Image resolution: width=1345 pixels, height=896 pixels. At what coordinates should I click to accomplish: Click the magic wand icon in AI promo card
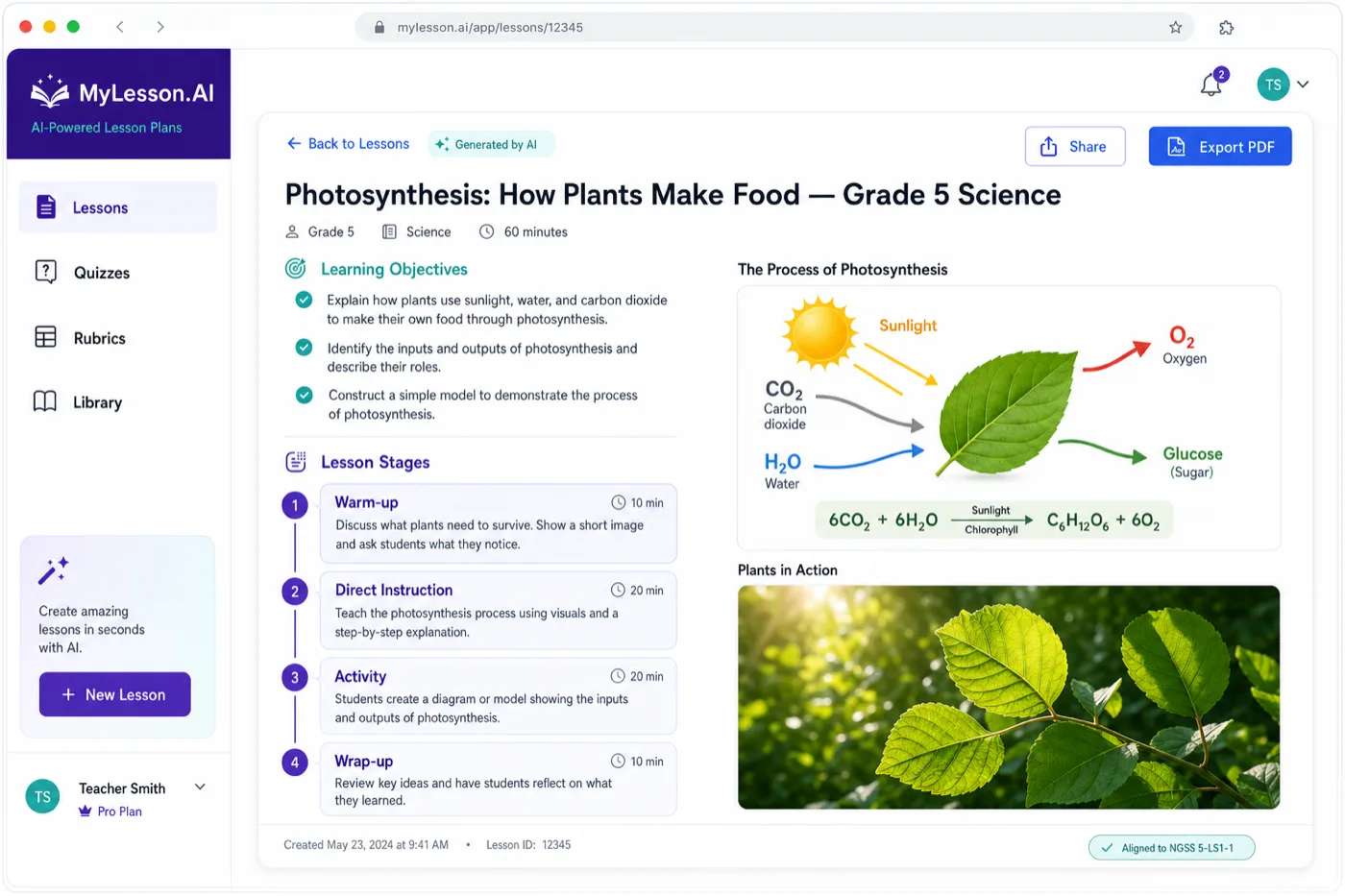click(53, 570)
